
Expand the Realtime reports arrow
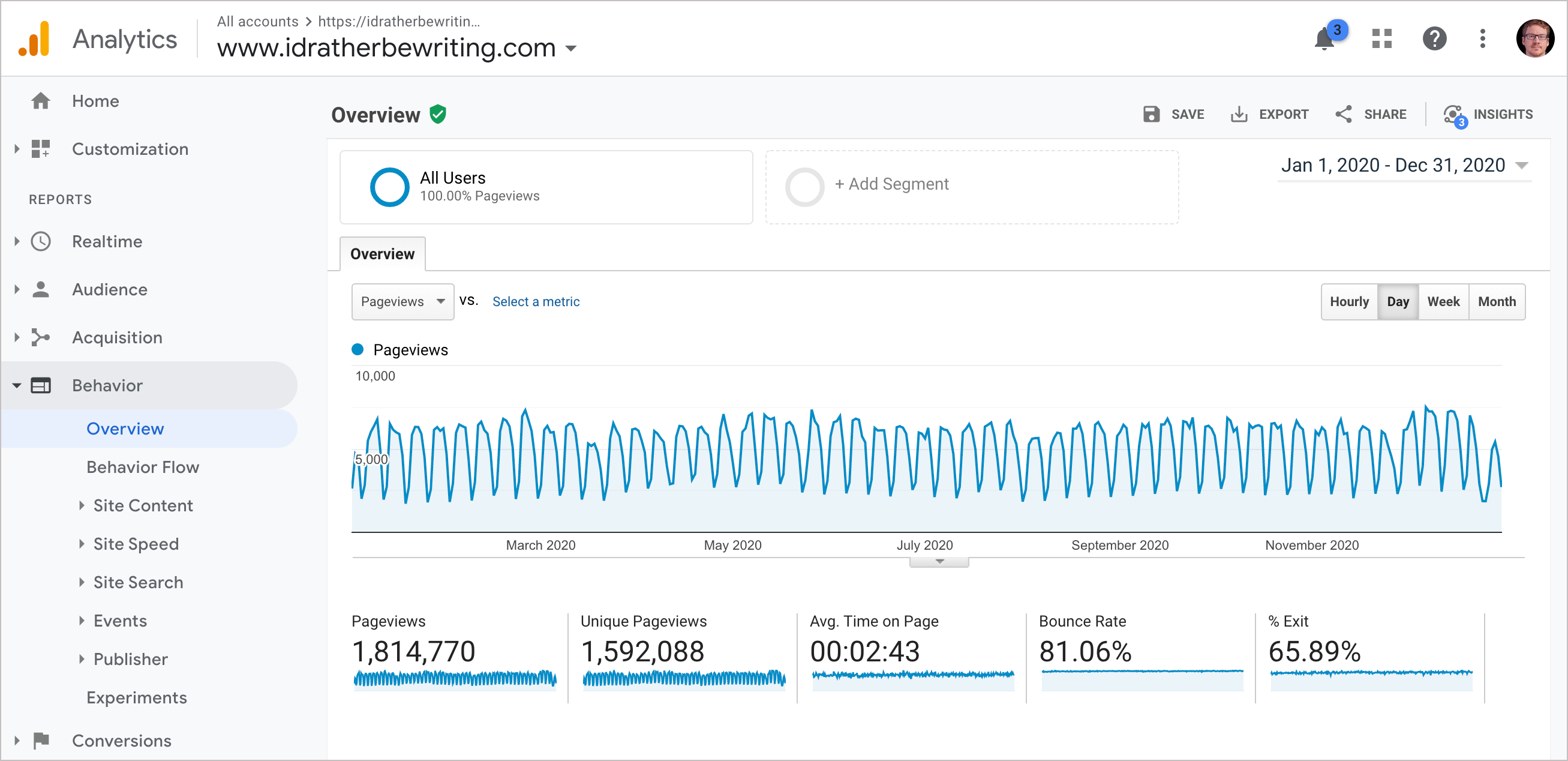[17, 241]
